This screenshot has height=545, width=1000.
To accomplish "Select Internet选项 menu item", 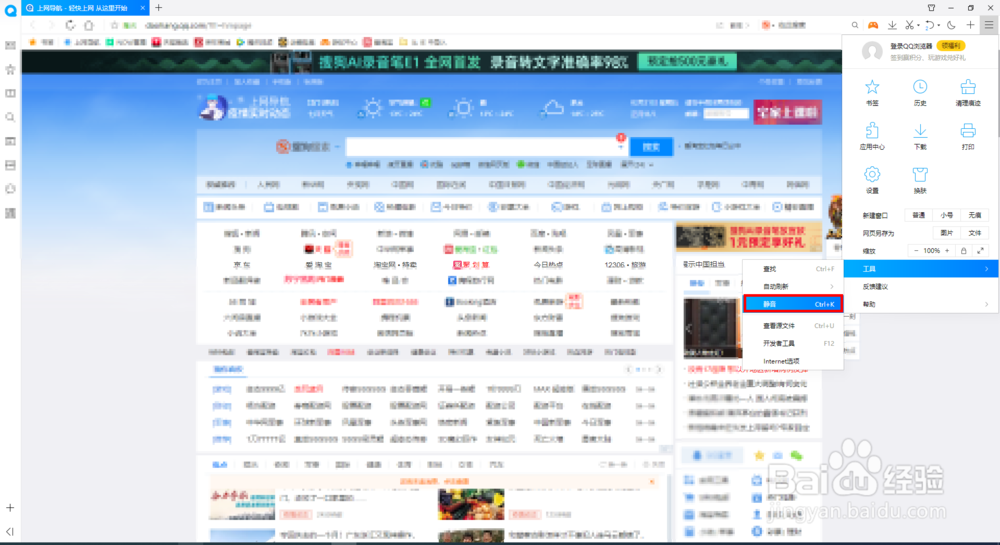I will [x=793, y=361].
